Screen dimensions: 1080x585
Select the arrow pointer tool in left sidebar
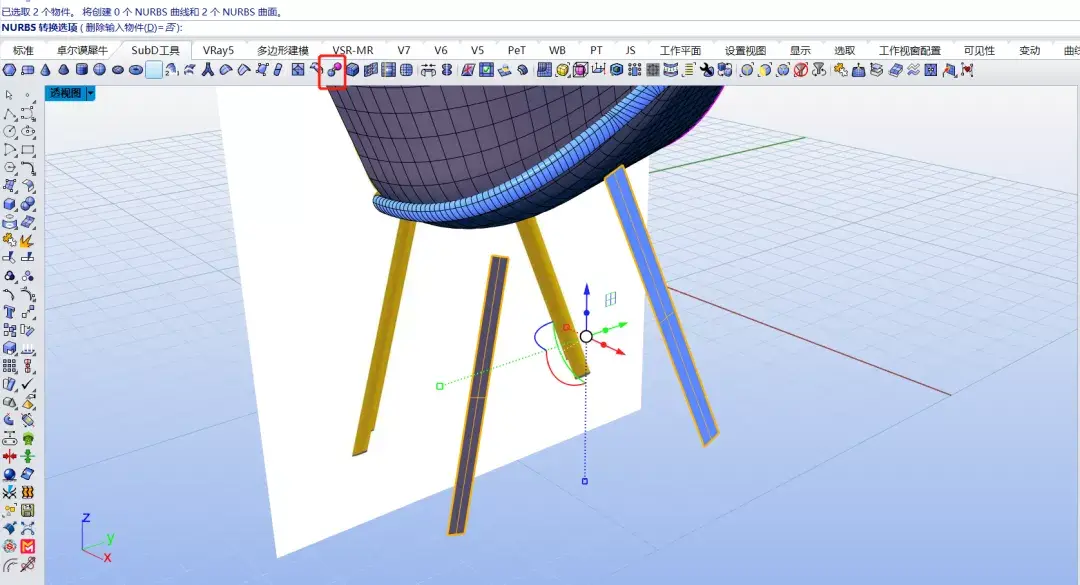coord(9,95)
